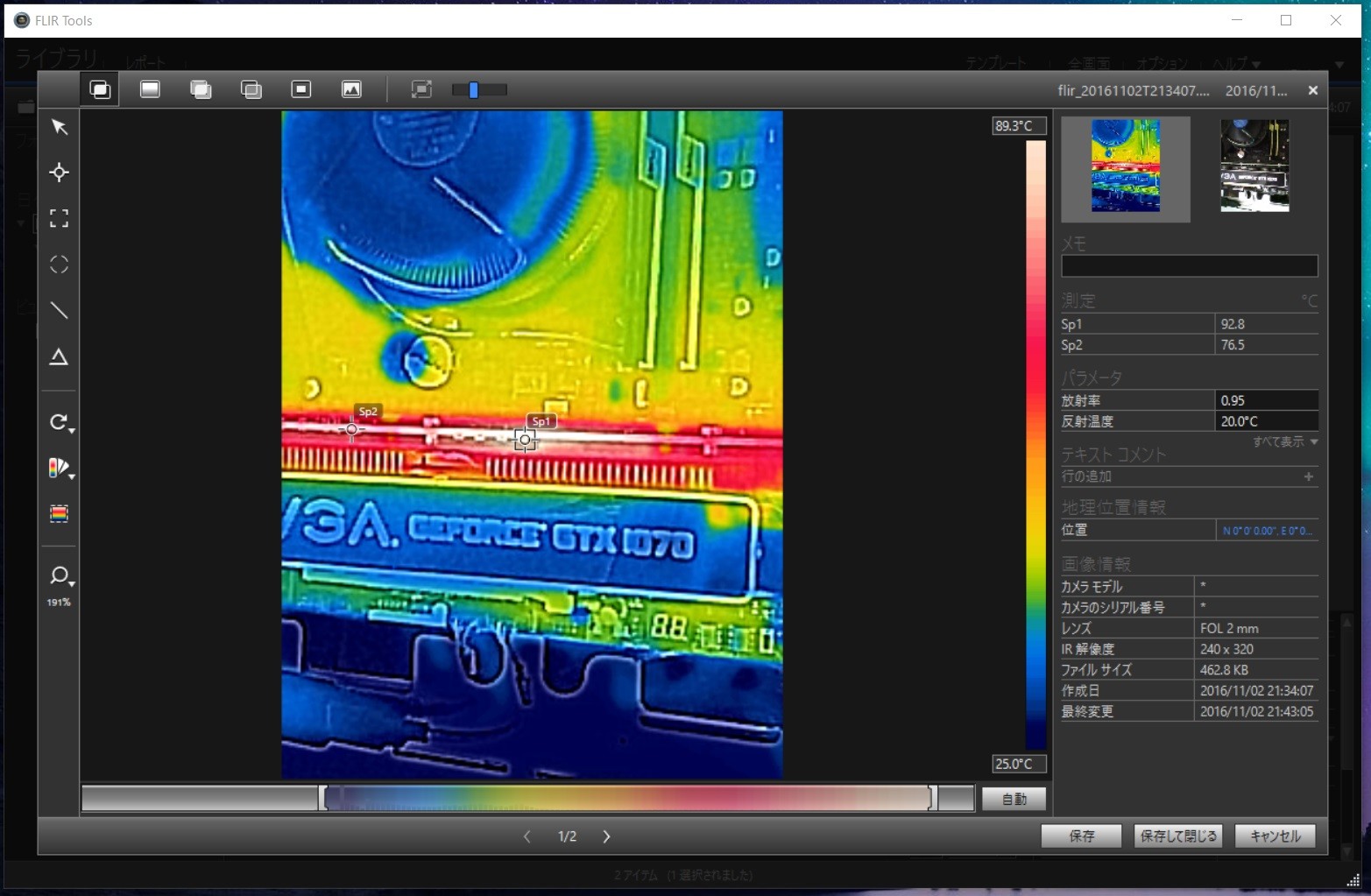Select thermal blending image mode
The width and height of the screenshot is (1371, 896).
[251, 89]
